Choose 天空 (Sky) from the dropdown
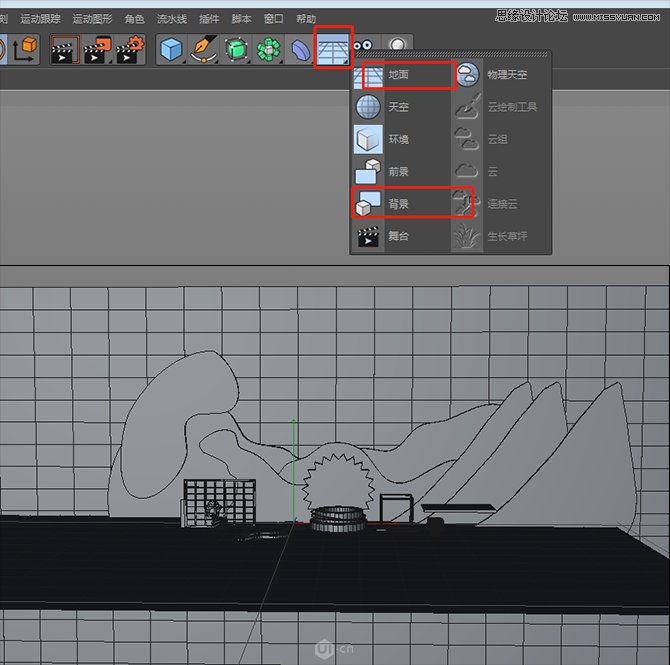This screenshot has width=670, height=665. pyautogui.click(x=398, y=107)
